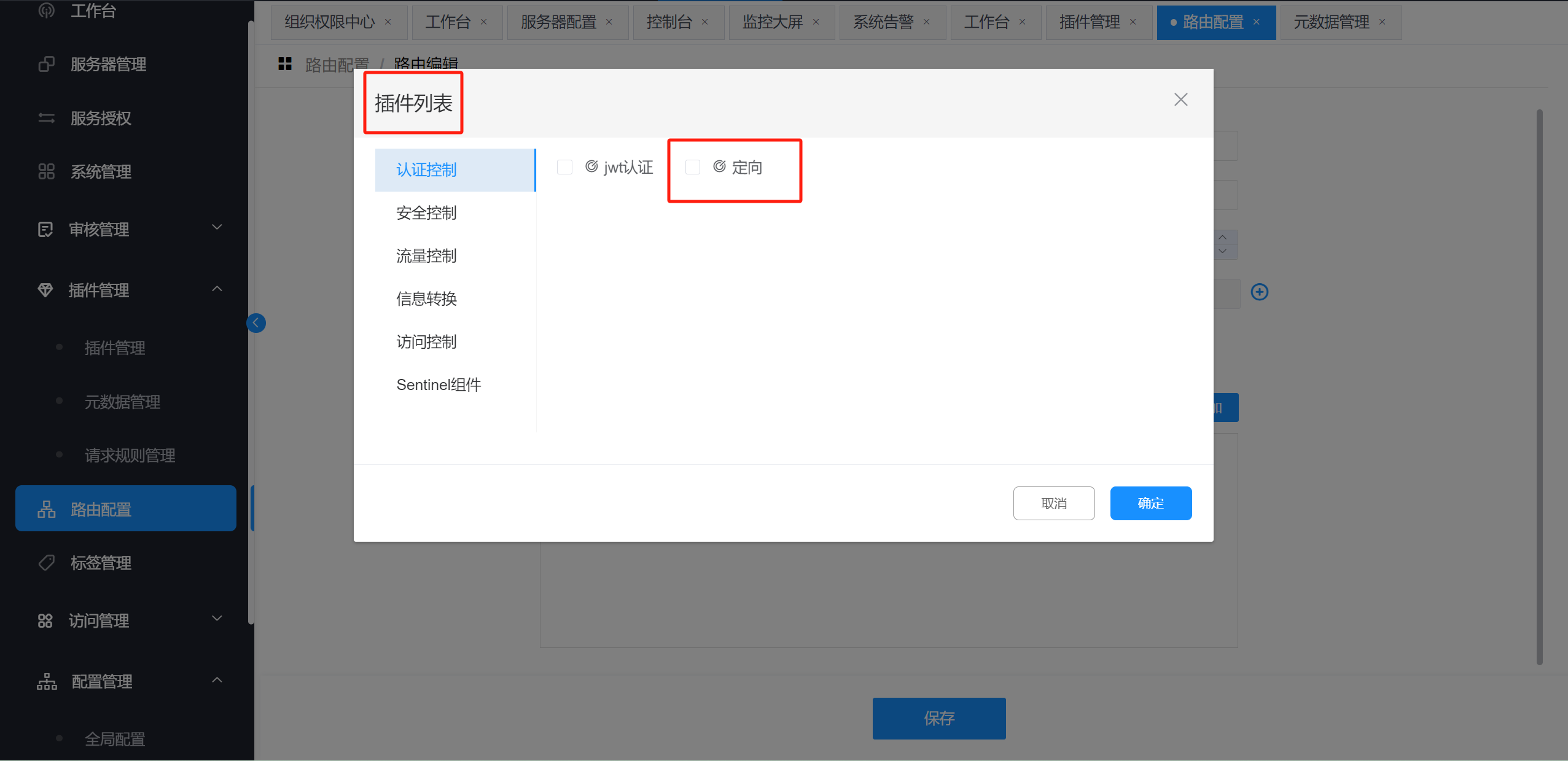This screenshot has height=761, width=1568.
Task: Collapse the 配置管理 menu chevron
Action: tap(217, 680)
